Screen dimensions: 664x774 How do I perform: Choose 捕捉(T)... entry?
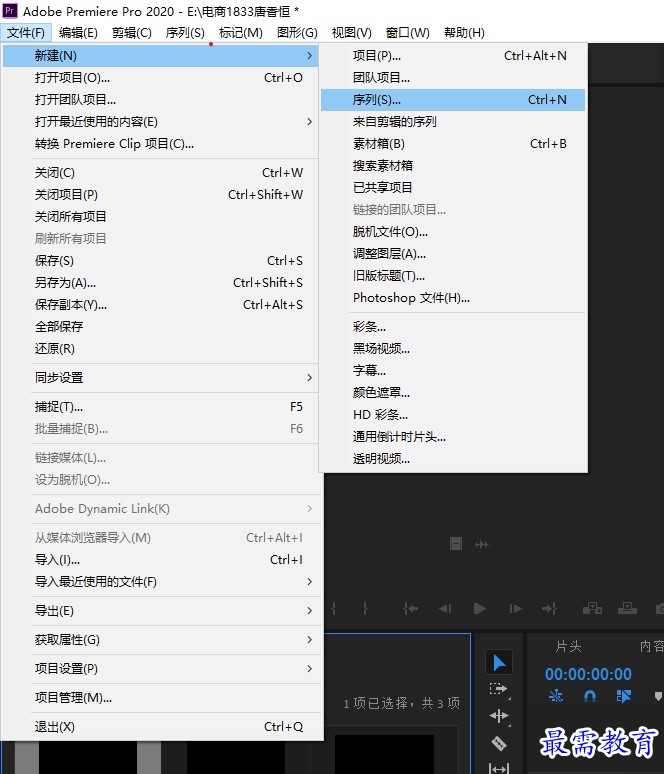coord(160,407)
